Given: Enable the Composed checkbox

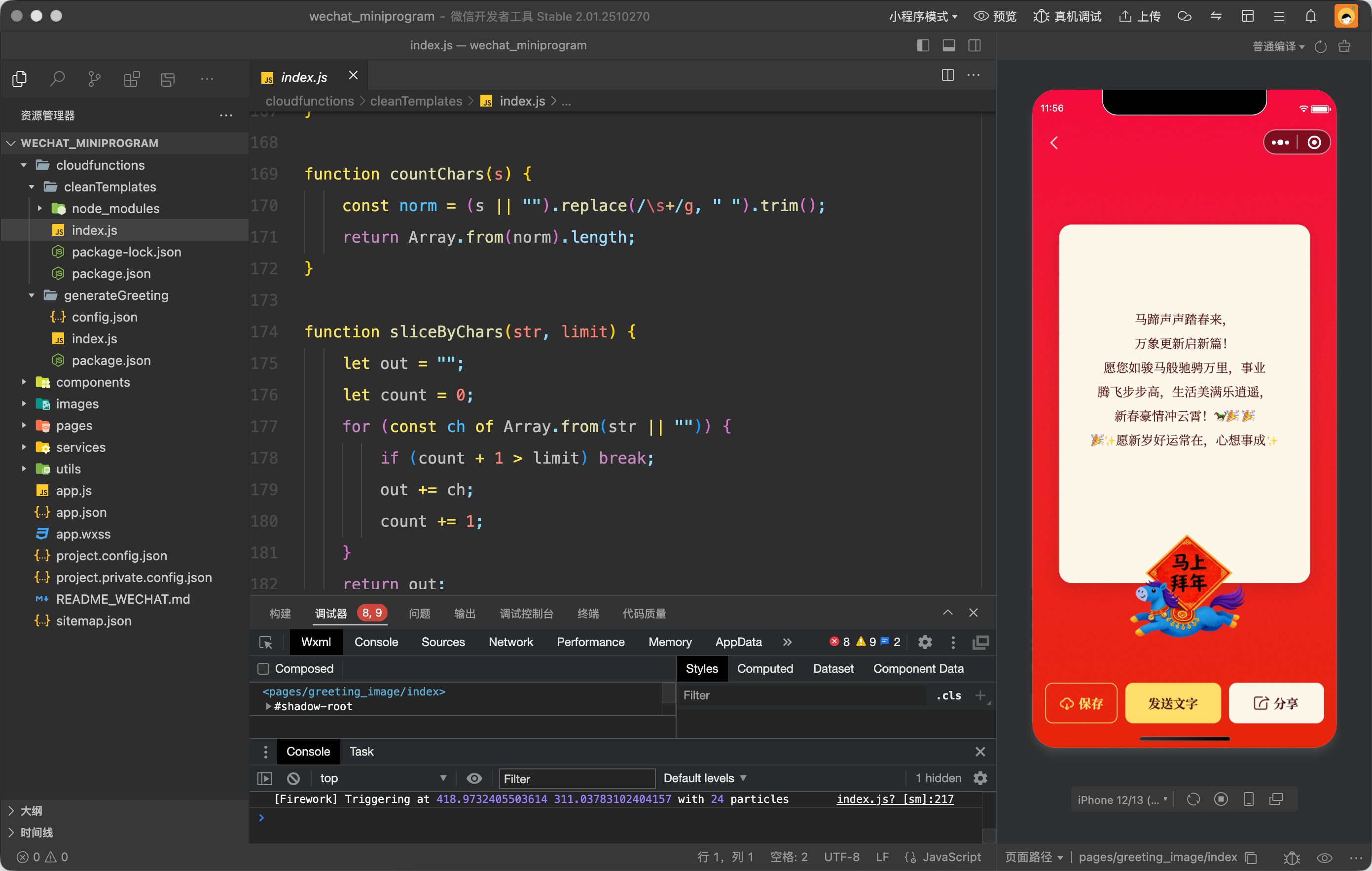Looking at the screenshot, I should [x=263, y=669].
